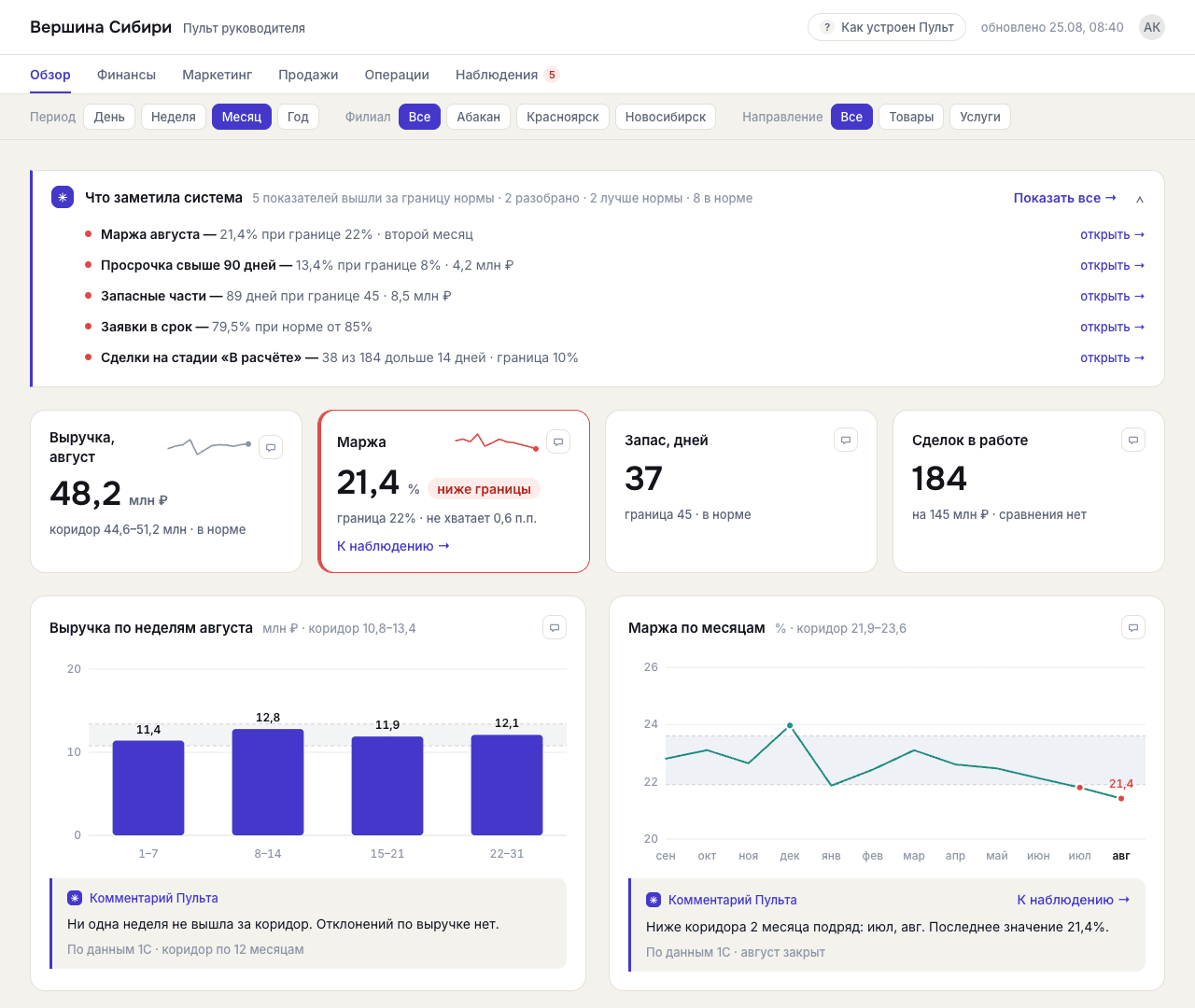Click the Выручка sparkline mini chart
Viewport: 1195px width, 1008px height.
[x=209, y=446]
